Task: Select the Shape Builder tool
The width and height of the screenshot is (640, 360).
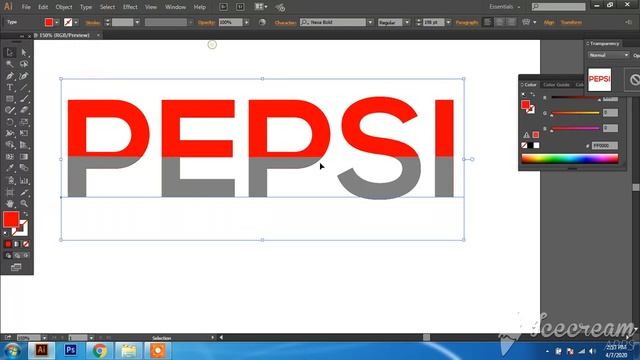Action: (10, 145)
